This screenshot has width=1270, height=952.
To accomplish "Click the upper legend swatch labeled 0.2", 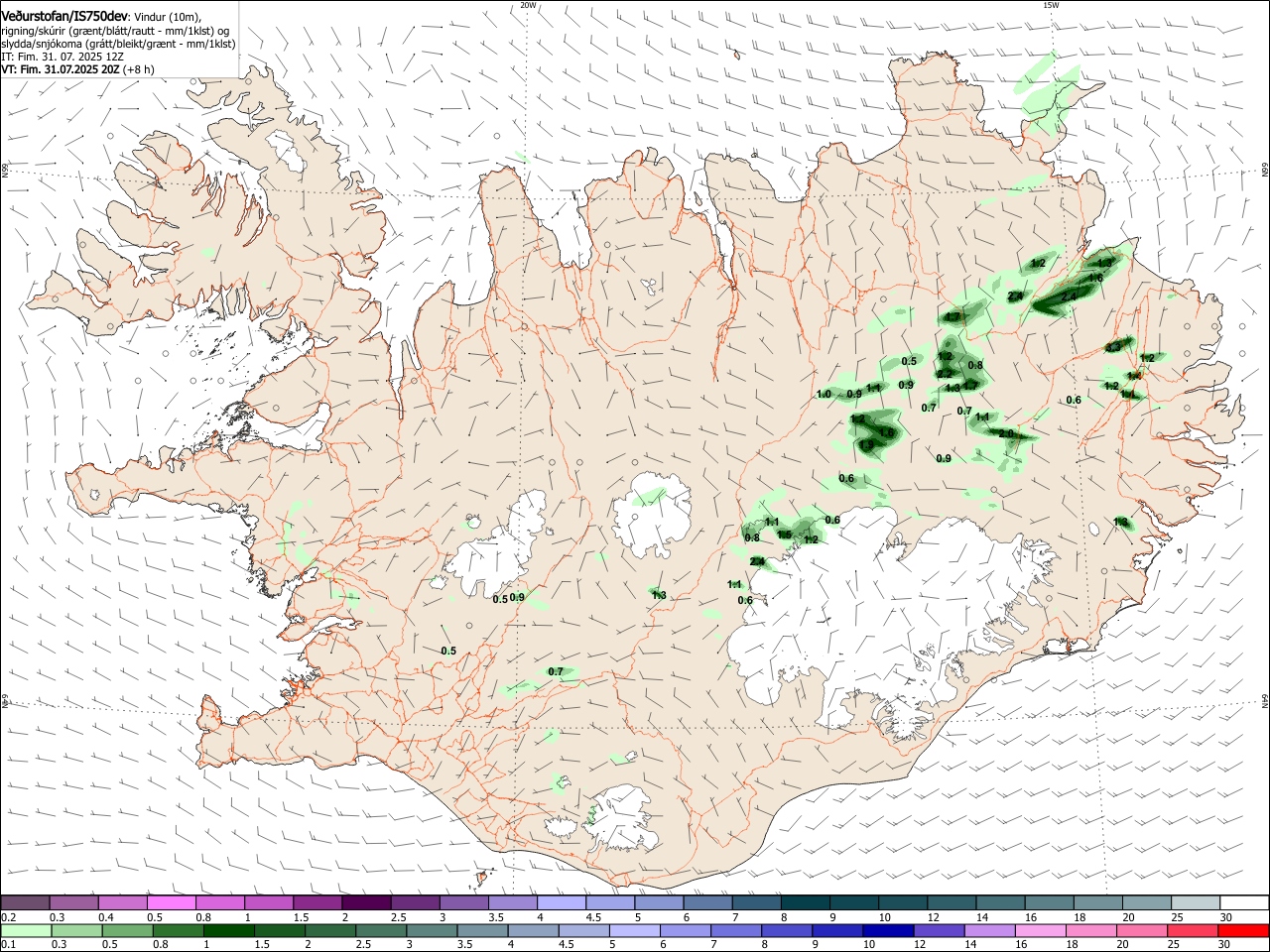I will (x=26, y=902).
